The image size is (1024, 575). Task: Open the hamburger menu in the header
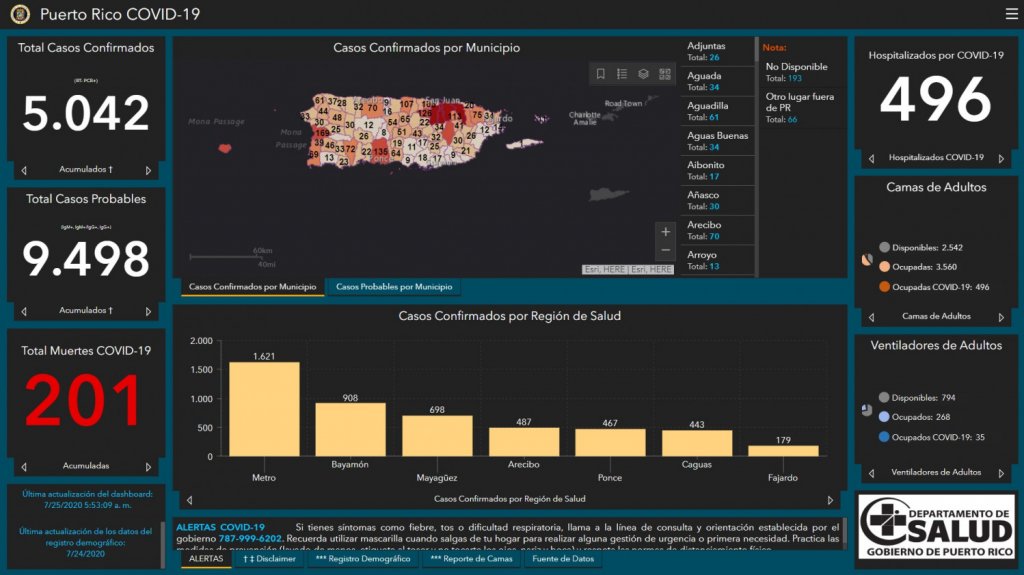[x=1011, y=14]
